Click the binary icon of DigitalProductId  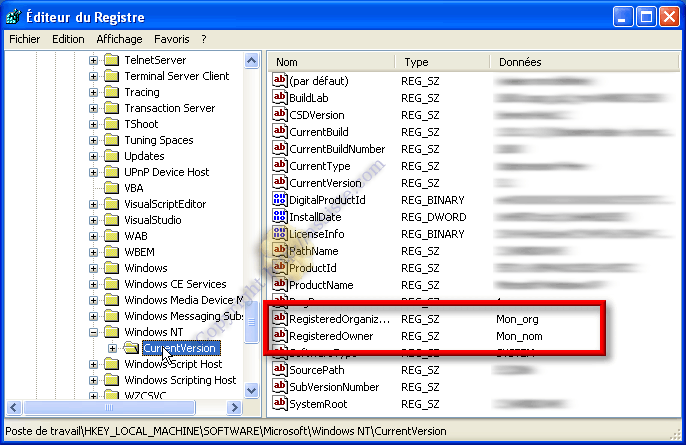(280, 200)
